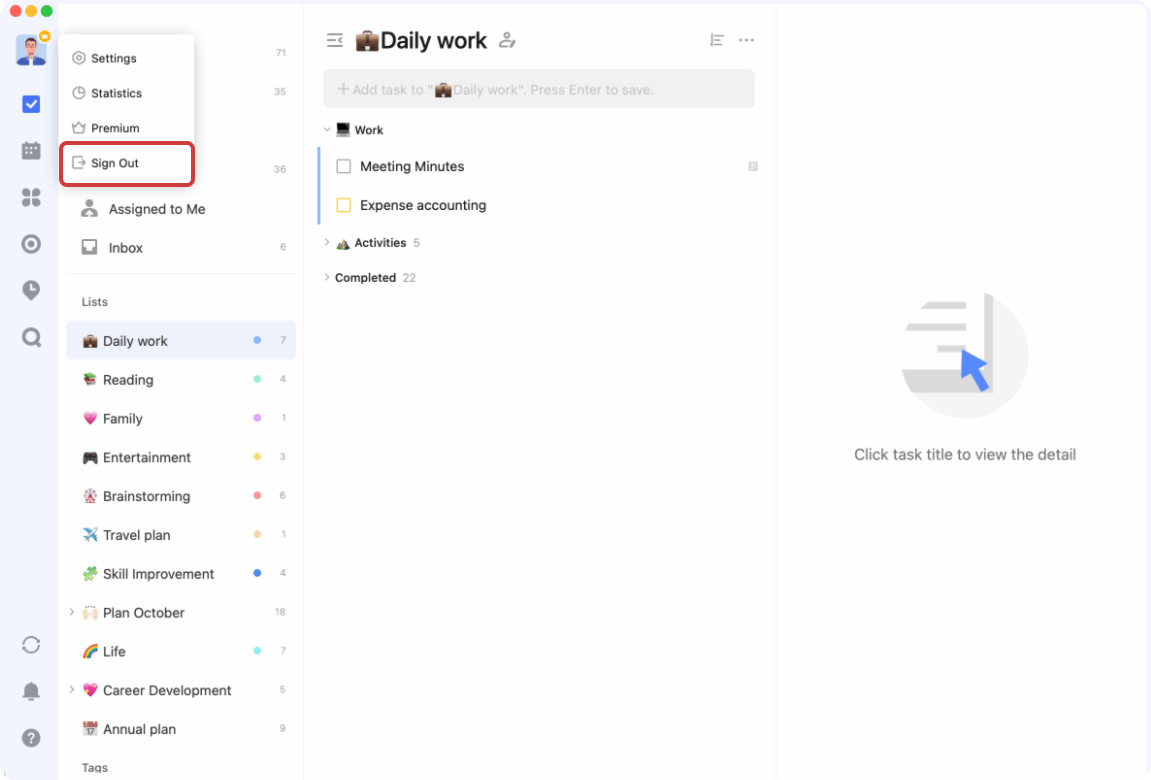Click the Add task input field

point(538,89)
